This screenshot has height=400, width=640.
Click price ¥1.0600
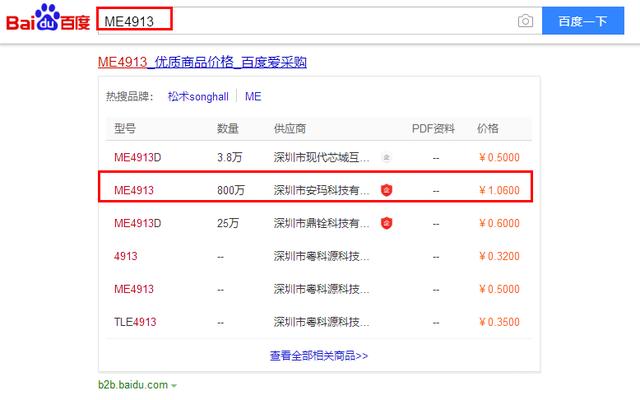pos(499,190)
